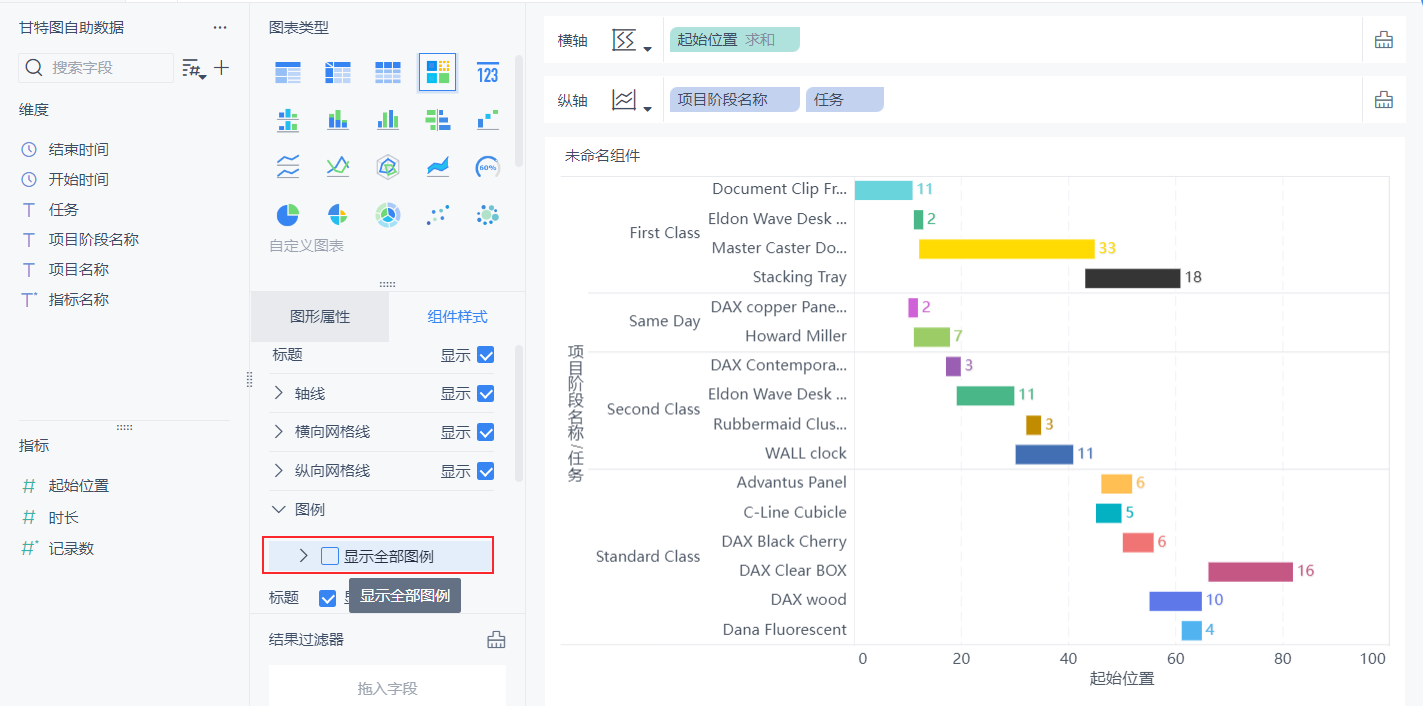Select the rose chart type

[338, 214]
